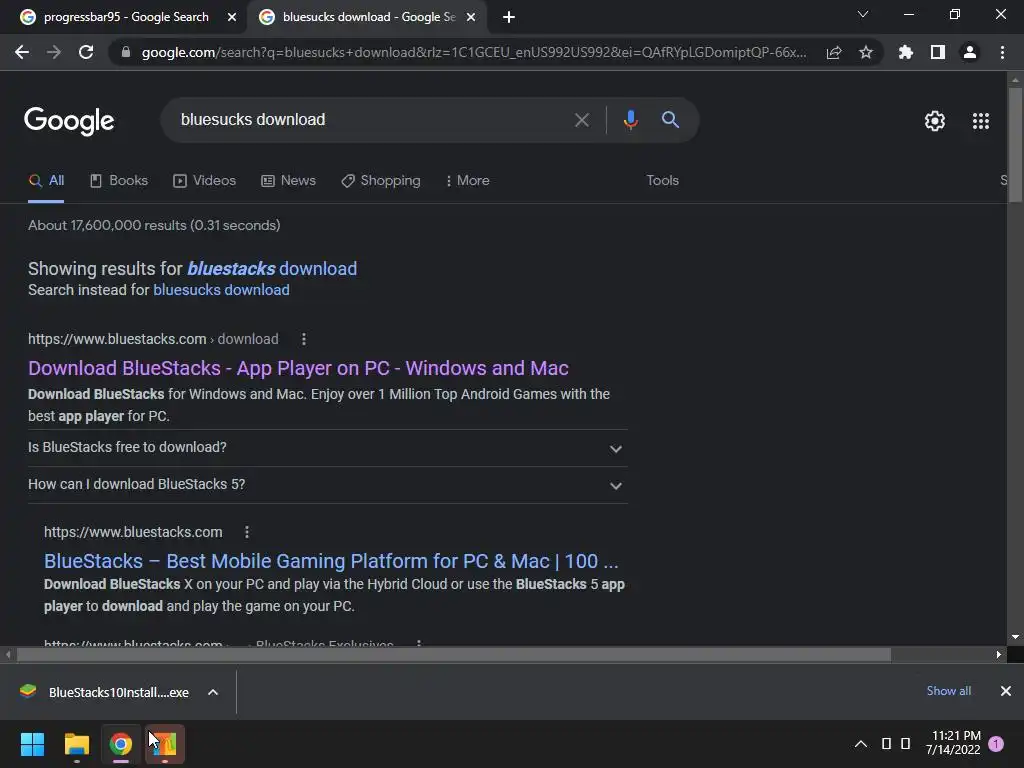Viewport: 1024px width, 768px height.
Task: Expand BlueStacks10Install download options caret
Action: pos(213,692)
